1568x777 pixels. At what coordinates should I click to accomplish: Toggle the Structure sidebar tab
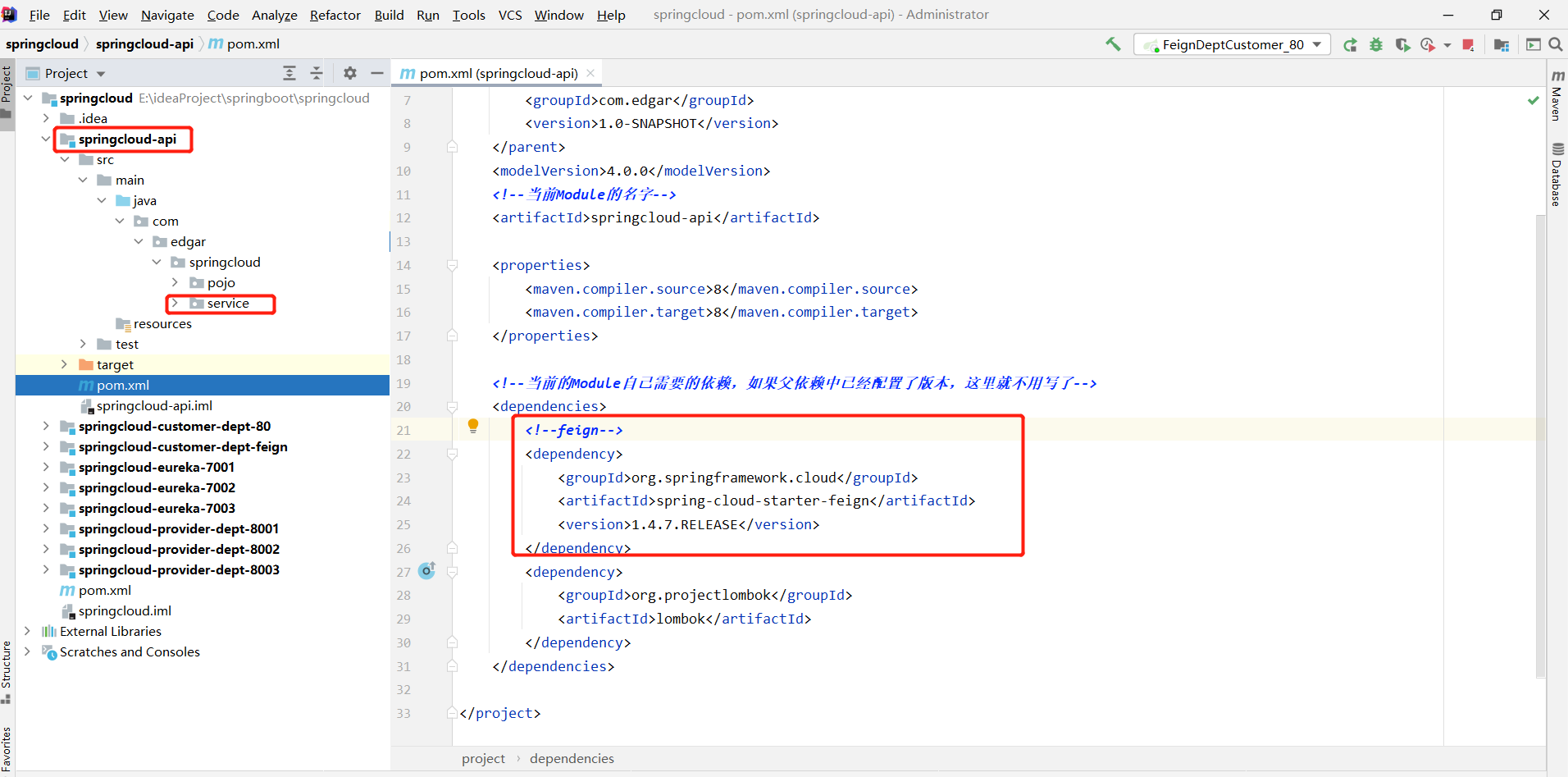pyautogui.click(x=7, y=671)
